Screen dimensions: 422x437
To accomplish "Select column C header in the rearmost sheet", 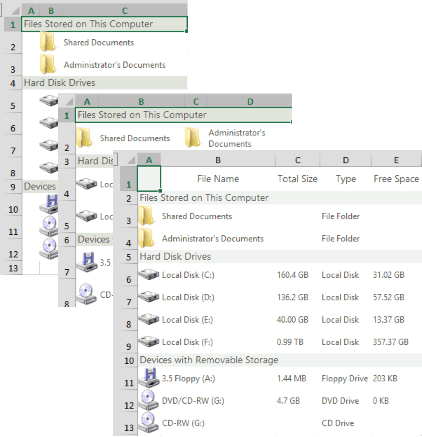I will (x=125, y=11).
